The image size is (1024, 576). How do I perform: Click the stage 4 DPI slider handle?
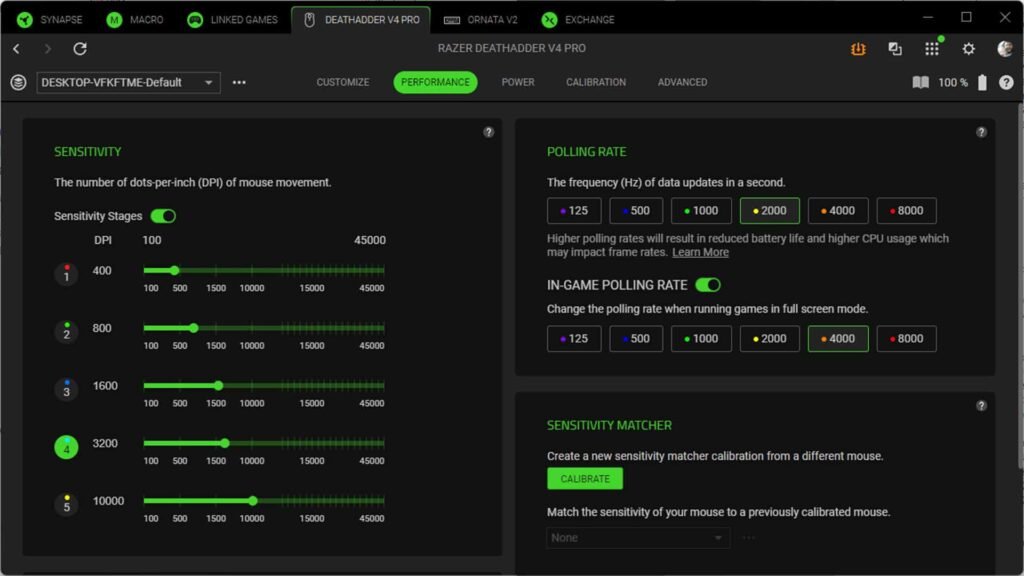pos(225,443)
